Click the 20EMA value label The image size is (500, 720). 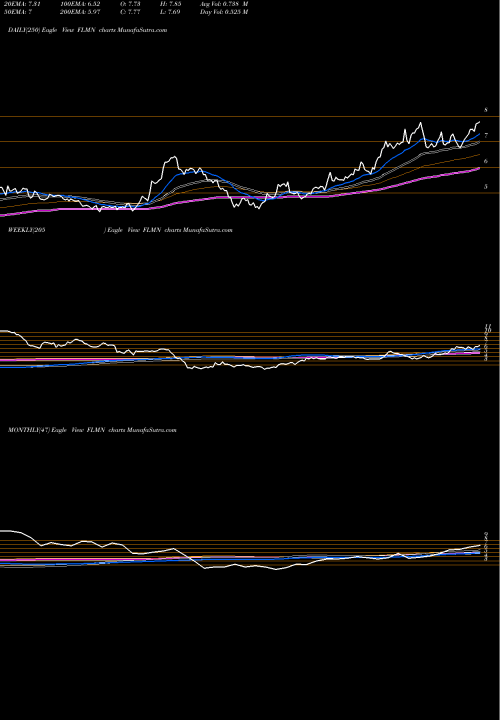[x=23, y=4]
